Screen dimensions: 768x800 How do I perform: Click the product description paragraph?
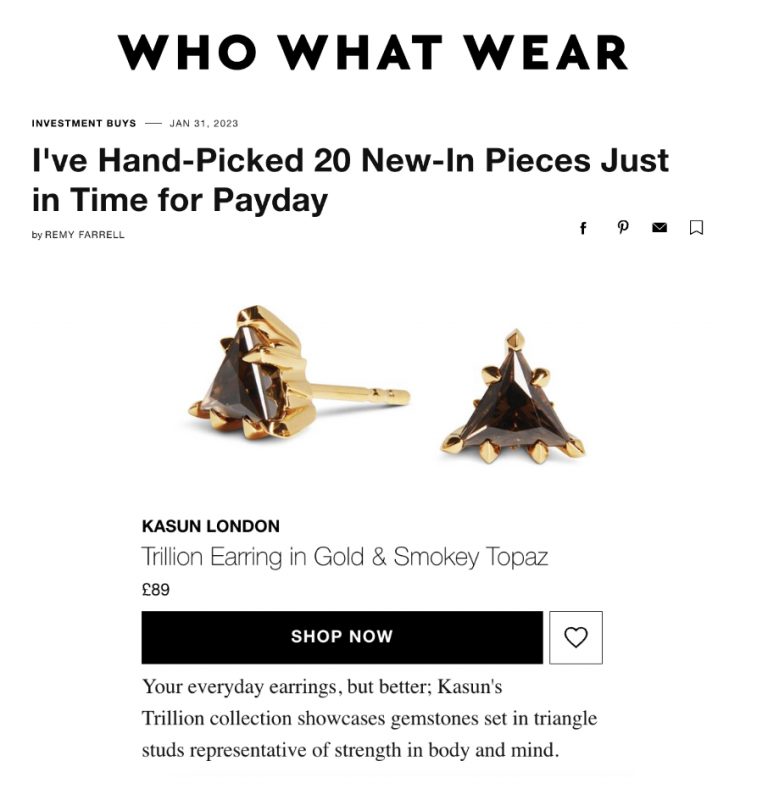click(x=369, y=718)
